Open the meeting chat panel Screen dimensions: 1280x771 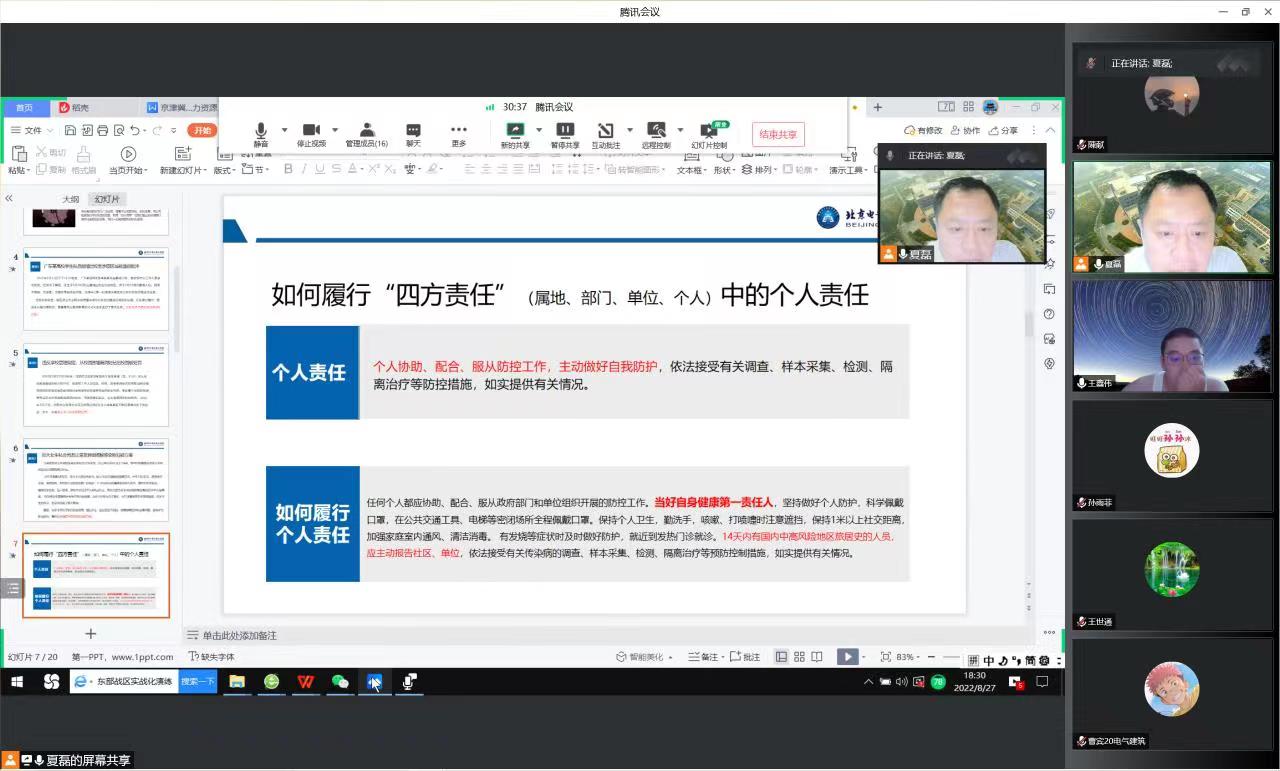click(413, 130)
